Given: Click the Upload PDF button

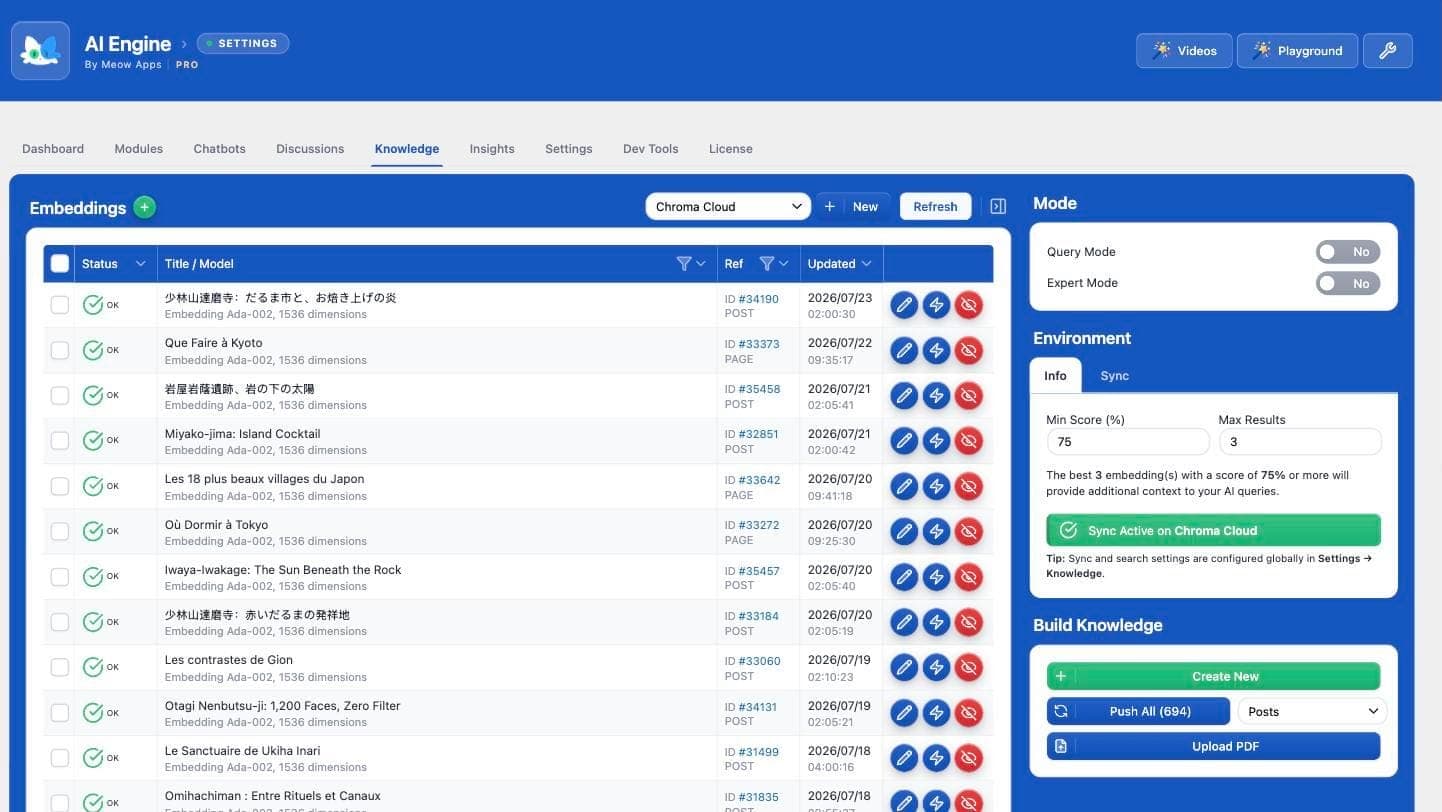Looking at the screenshot, I should point(1213,746).
